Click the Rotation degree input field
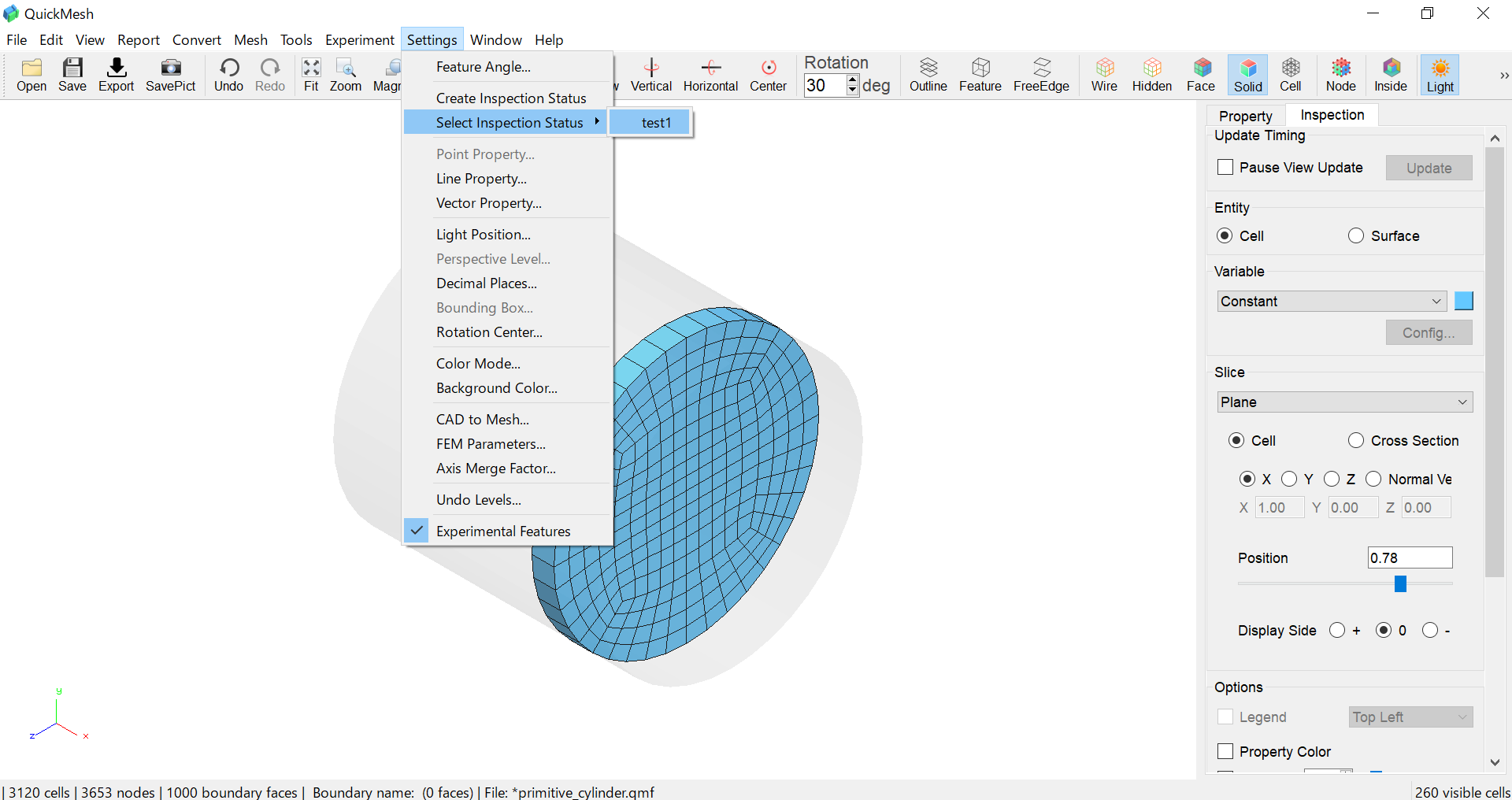Screen dimensions: 1512x800 coord(825,85)
